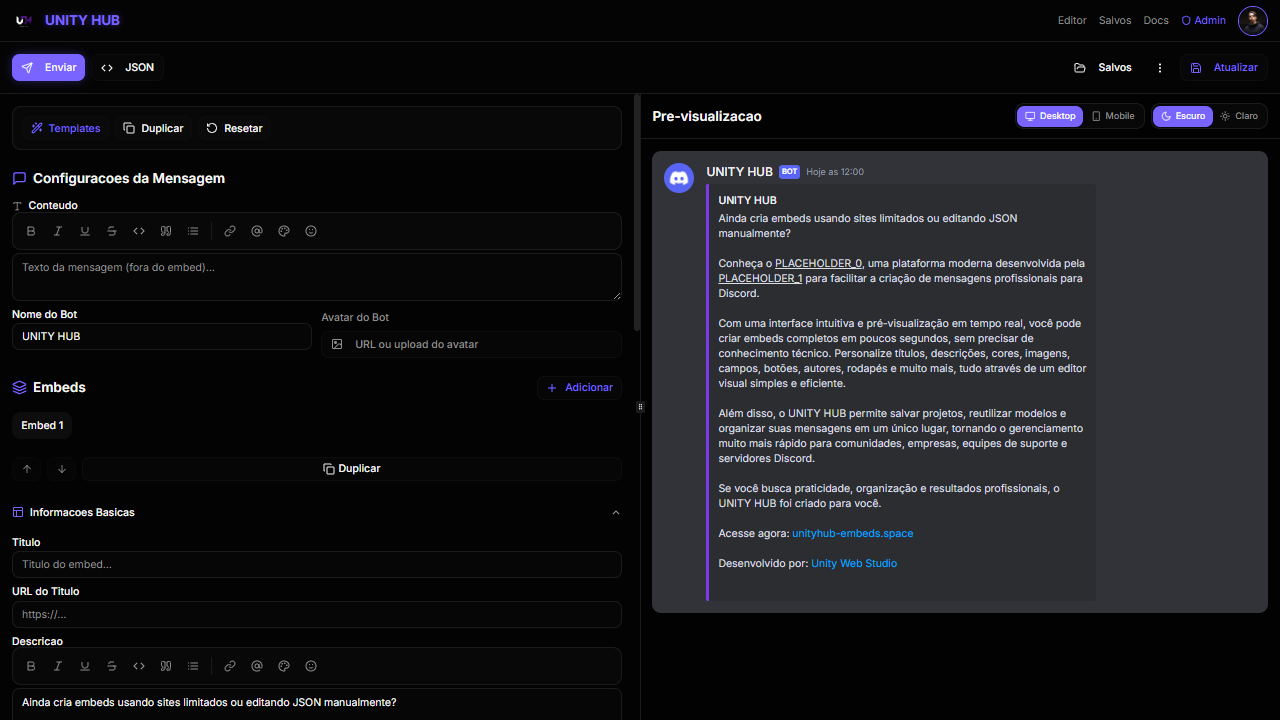Click the Resetar button
1280x720 pixels.
point(234,128)
